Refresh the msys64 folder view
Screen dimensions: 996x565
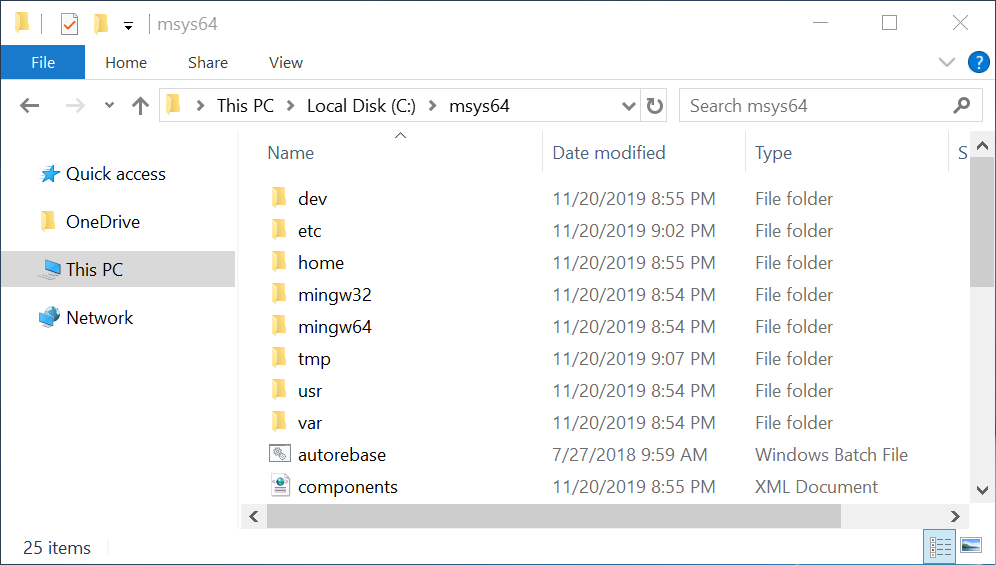(655, 106)
